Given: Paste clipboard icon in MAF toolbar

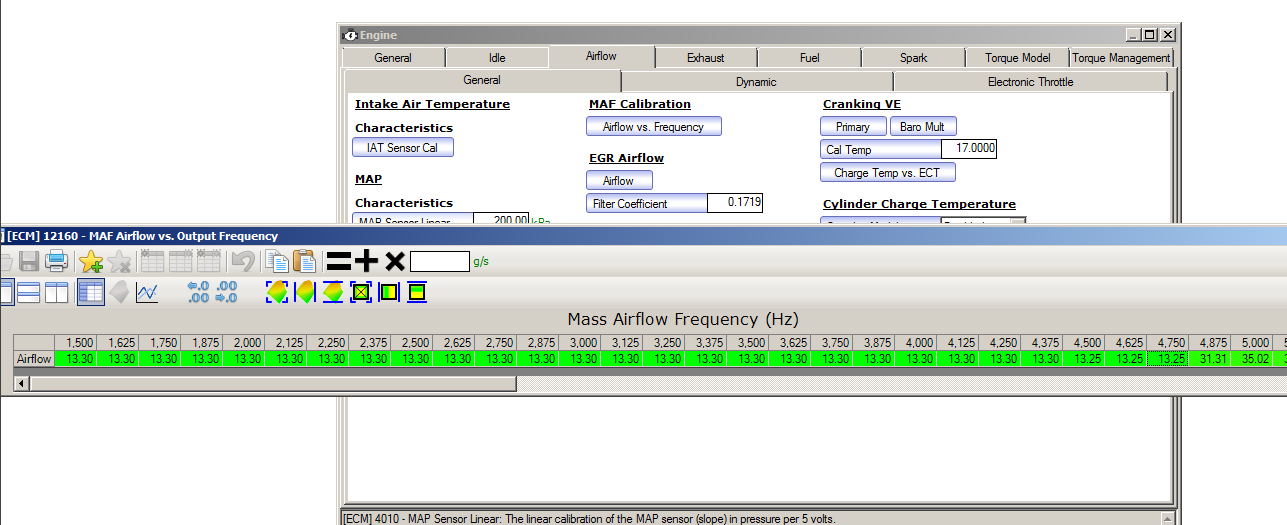Looking at the screenshot, I should tap(304, 262).
